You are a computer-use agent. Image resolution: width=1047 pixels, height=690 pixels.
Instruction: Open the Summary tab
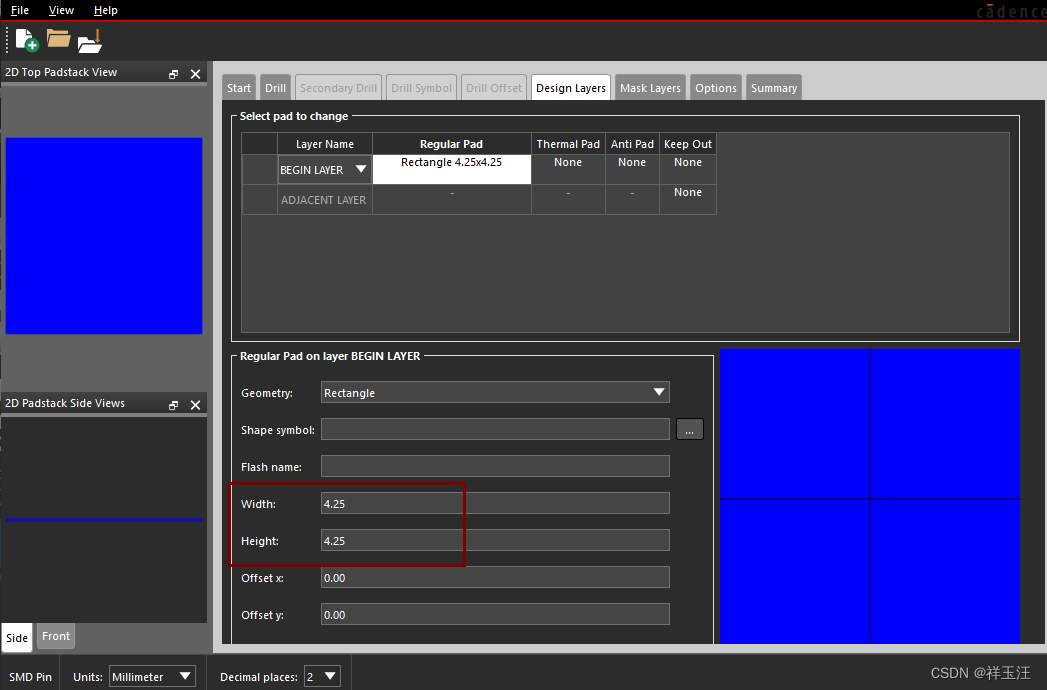point(773,88)
